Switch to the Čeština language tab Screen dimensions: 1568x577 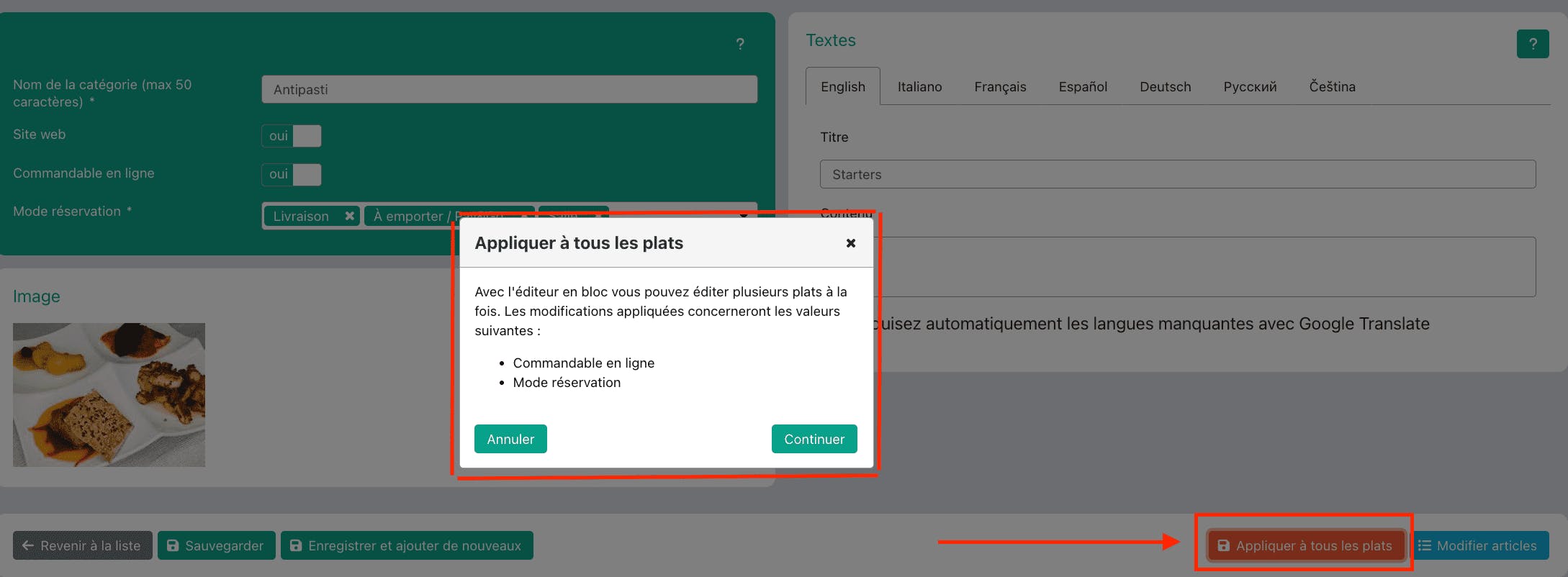[1332, 86]
